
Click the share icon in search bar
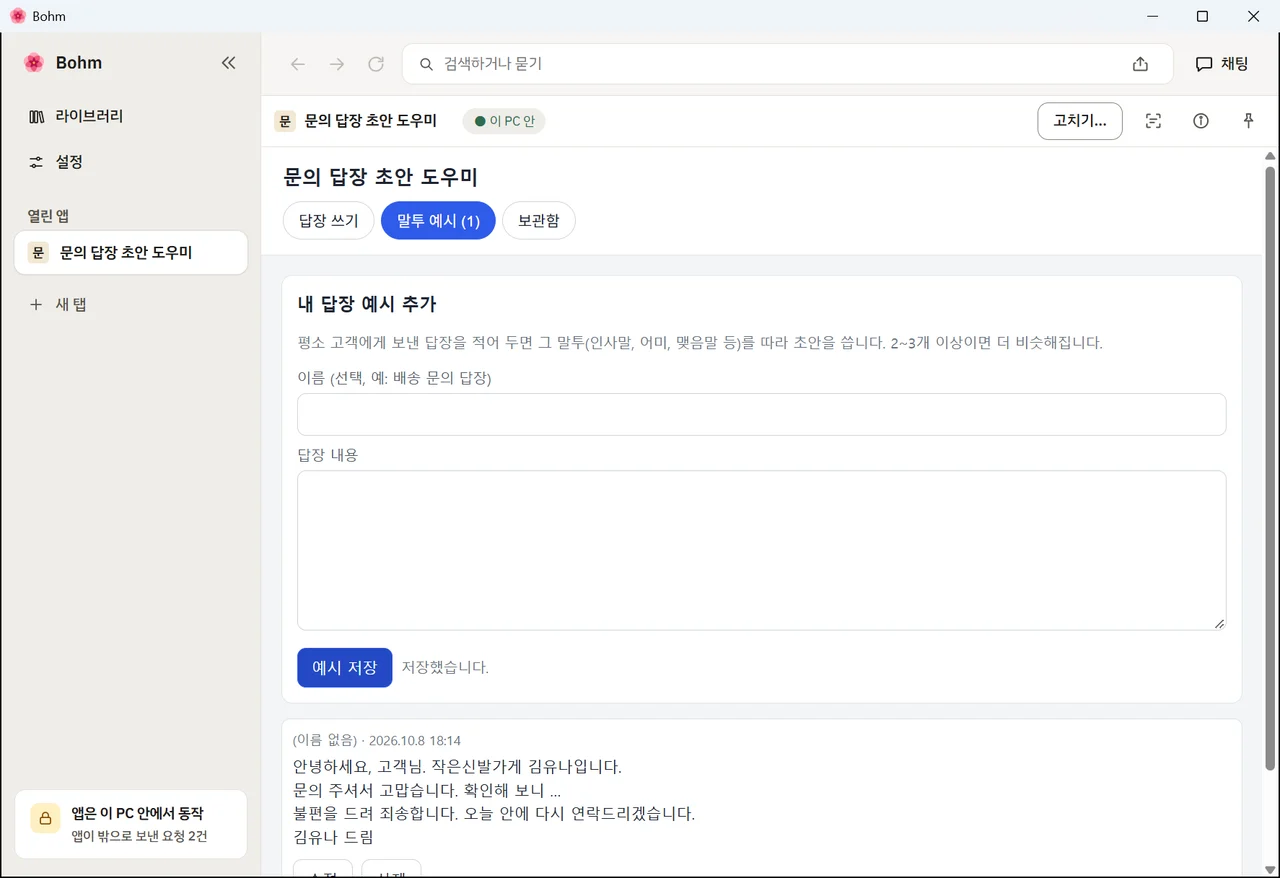(1140, 64)
